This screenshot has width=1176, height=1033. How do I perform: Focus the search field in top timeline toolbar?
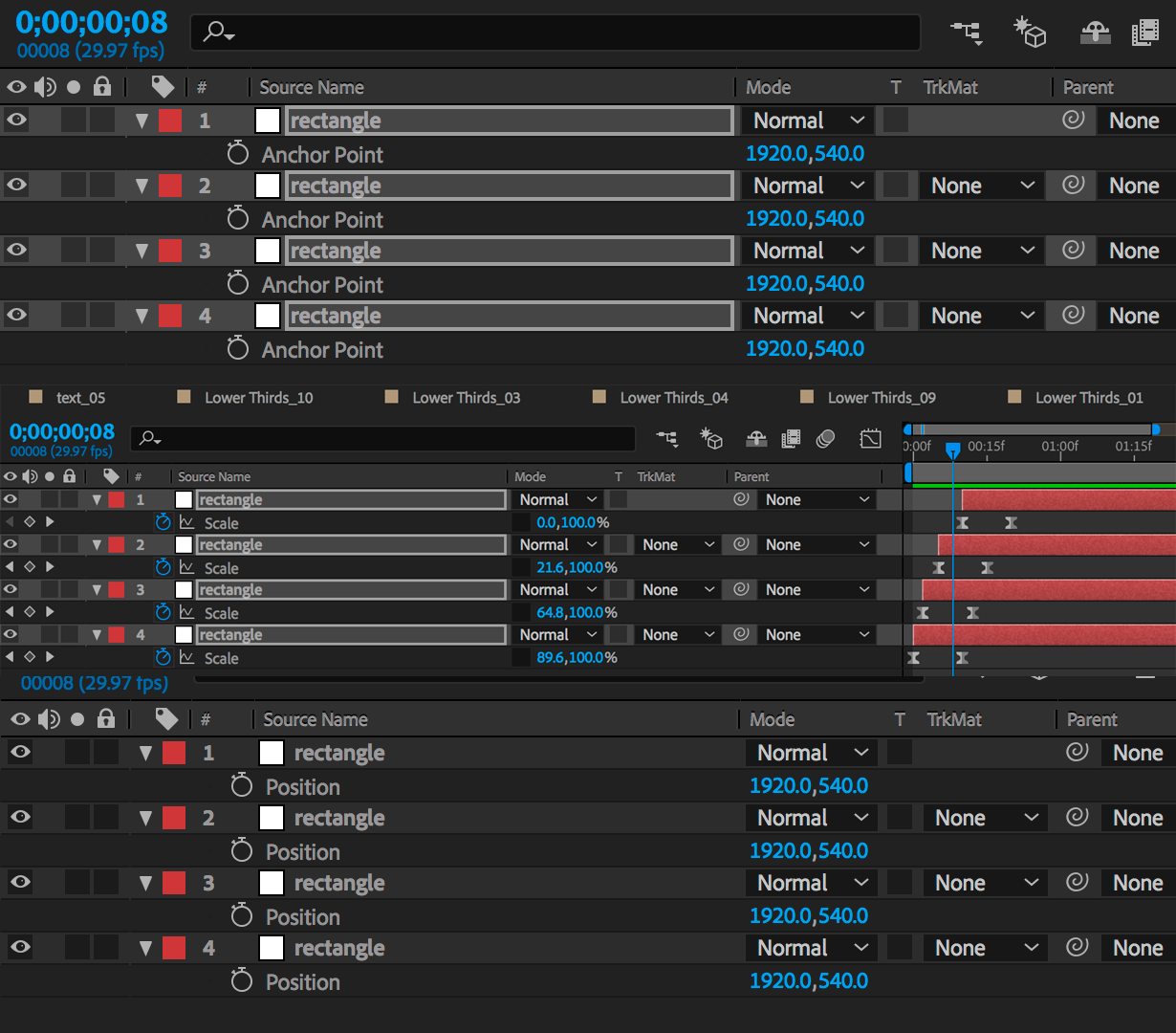coord(555,33)
